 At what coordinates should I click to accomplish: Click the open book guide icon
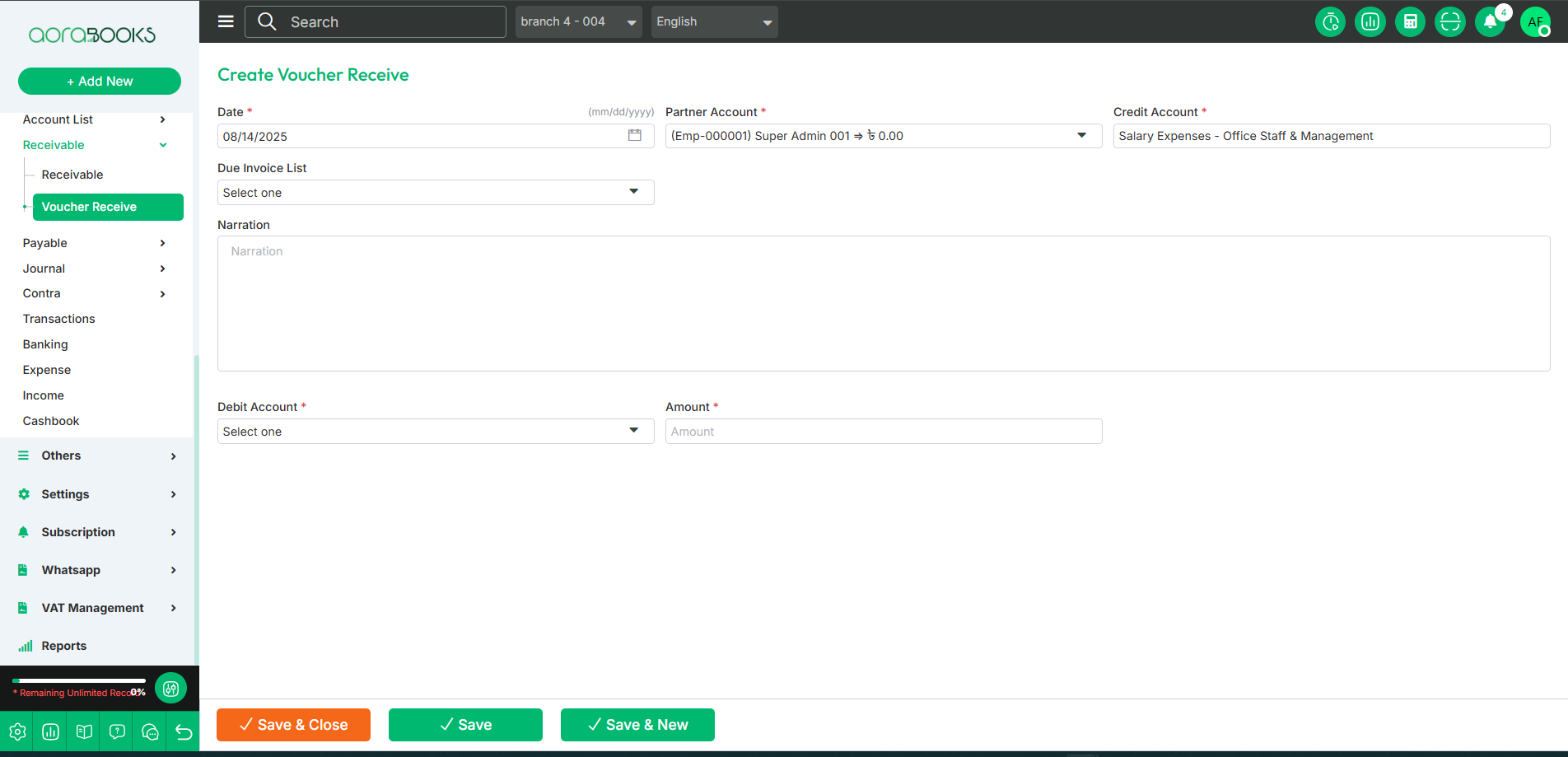click(84, 731)
